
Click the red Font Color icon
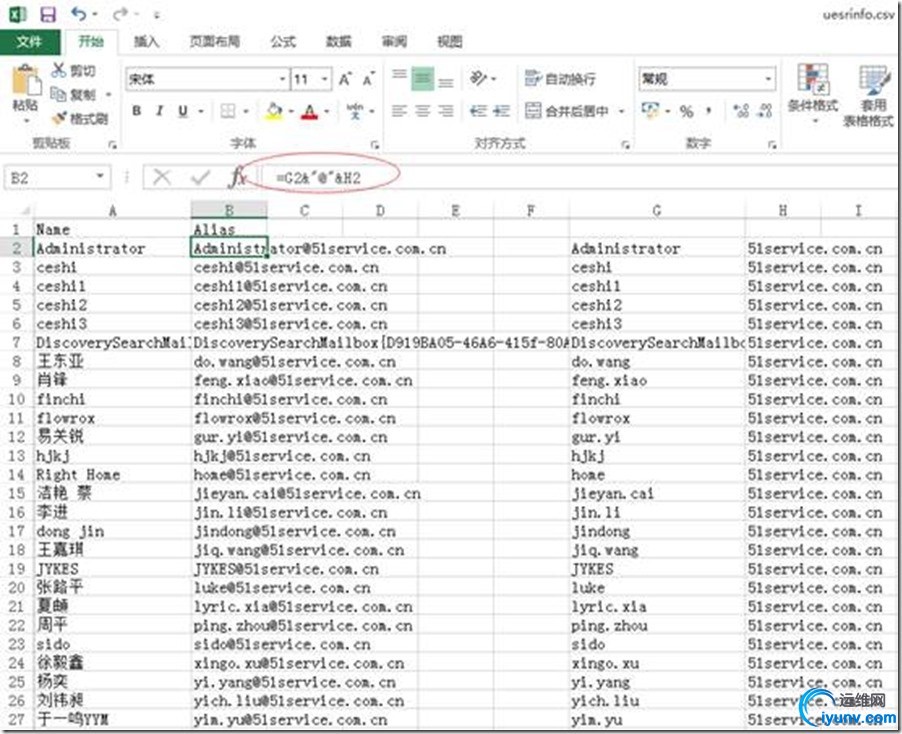point(310,110)
